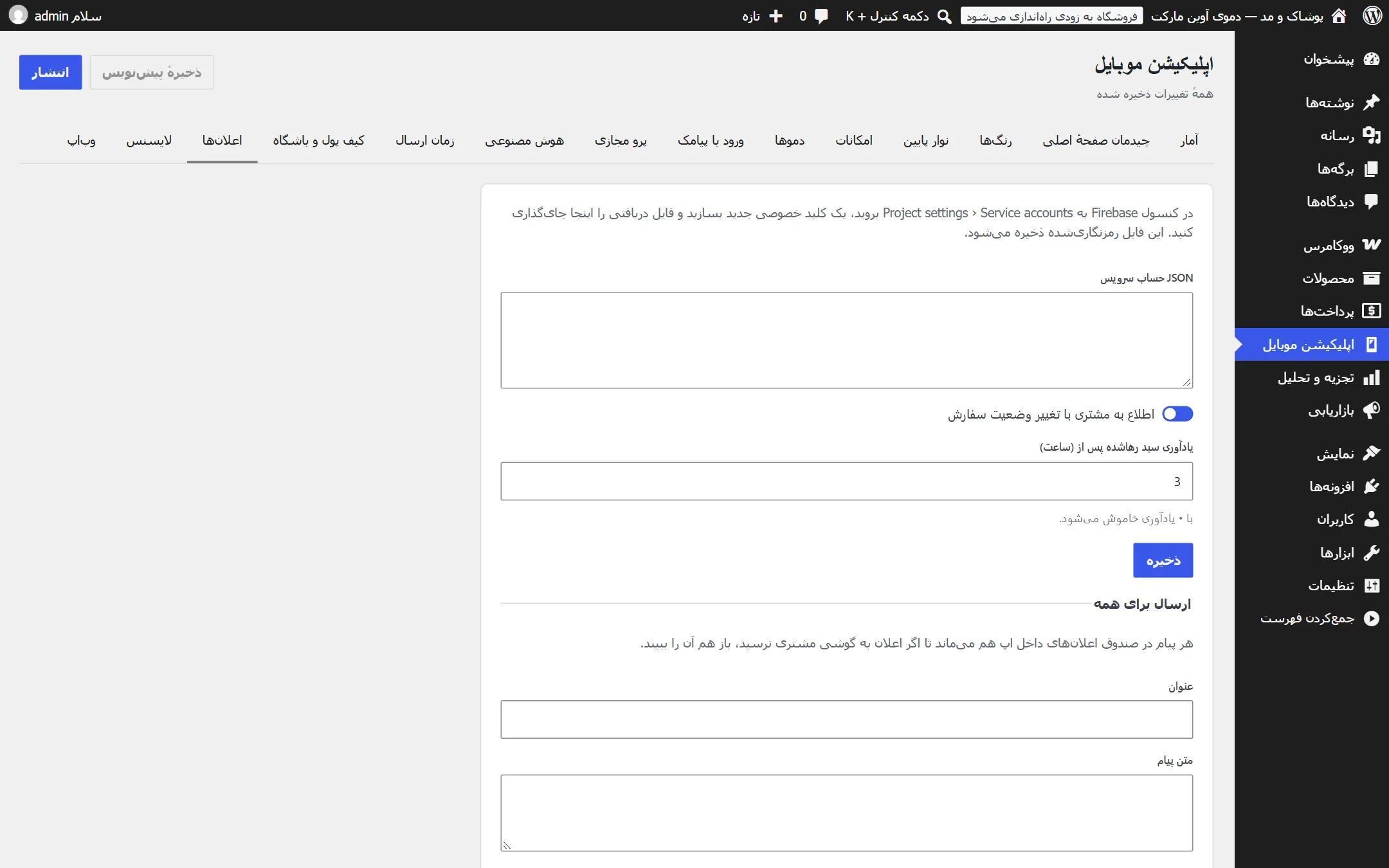Click the sliders icon for تنظیمات
This screenshot has height=868, width=1389.
tap(1372, 585)
